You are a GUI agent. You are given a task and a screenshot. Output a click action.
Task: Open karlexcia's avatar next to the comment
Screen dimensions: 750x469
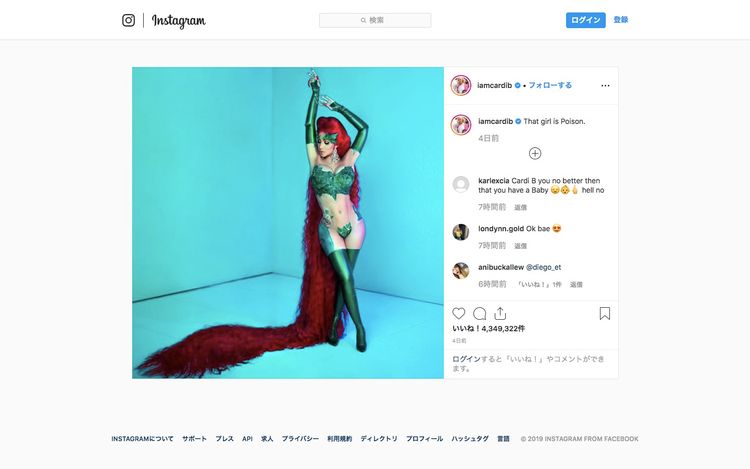pyautogui.click(x=461, y=185)
